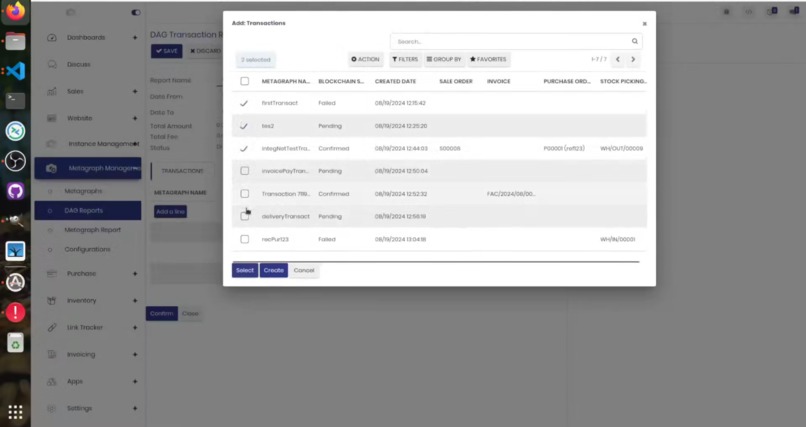Screen dimensions: 806x427
Task: Open Metagraph Management menu
Action: coord(88,168)
